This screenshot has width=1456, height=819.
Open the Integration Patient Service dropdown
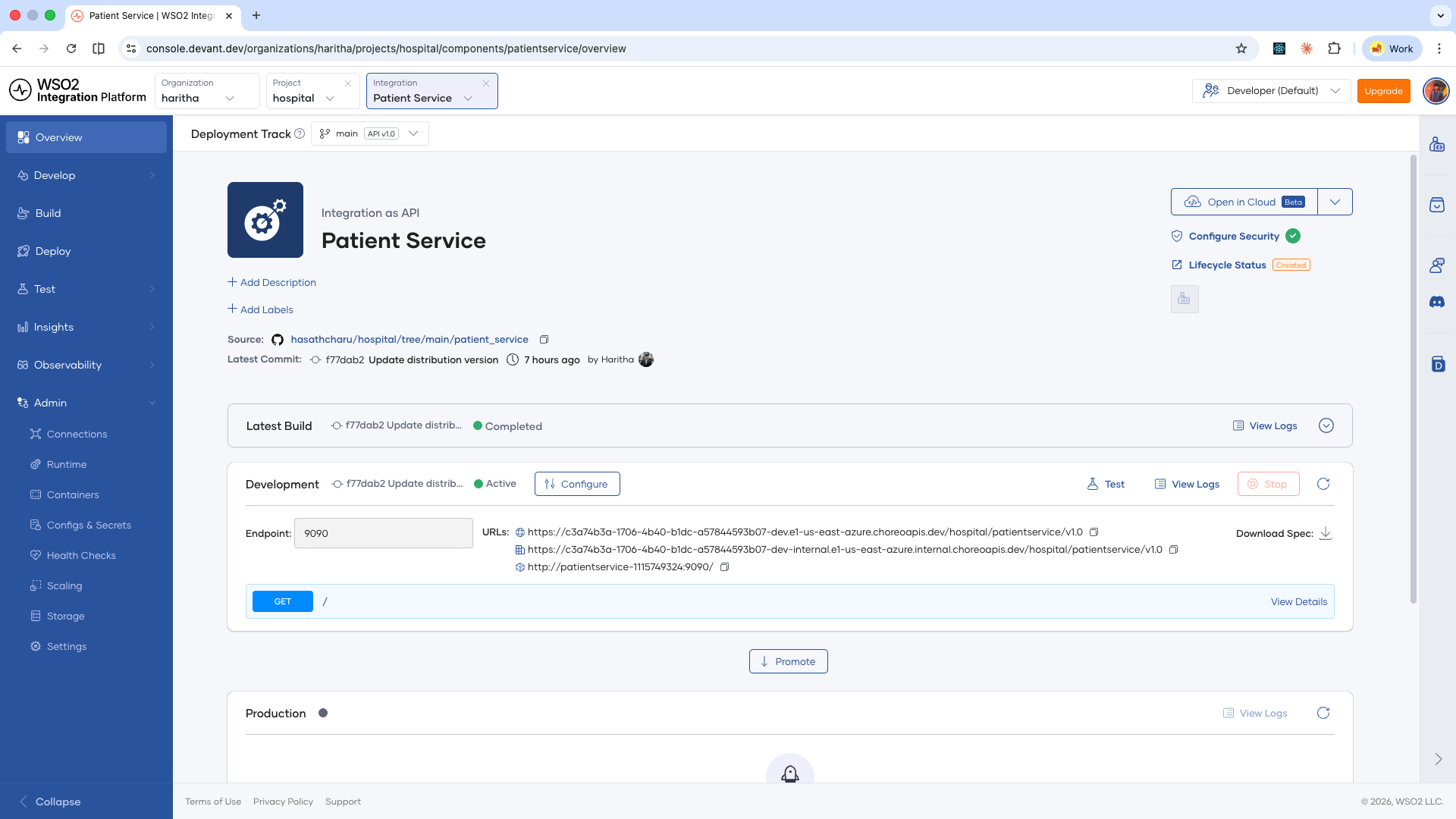[432, 91]
